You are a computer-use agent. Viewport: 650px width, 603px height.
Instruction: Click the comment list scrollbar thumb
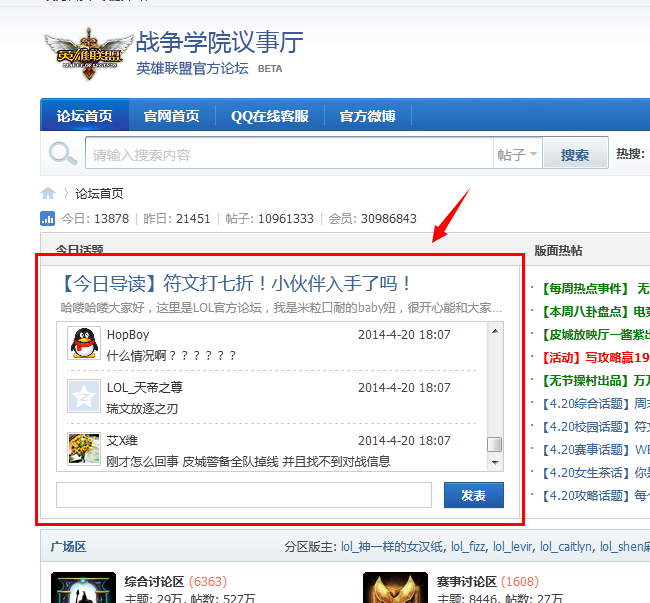(x=494, y=444)
